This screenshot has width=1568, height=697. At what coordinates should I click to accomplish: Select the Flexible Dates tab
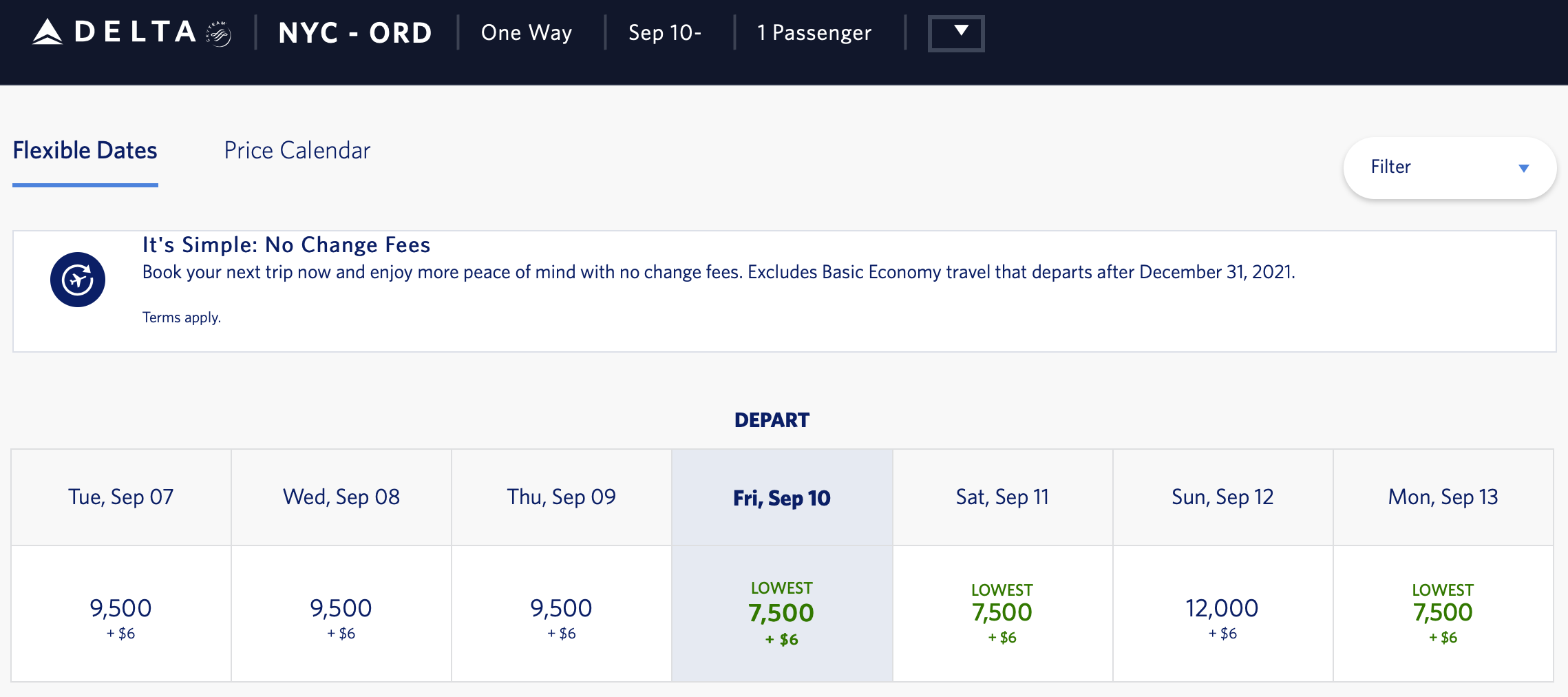tap(85, 151)
